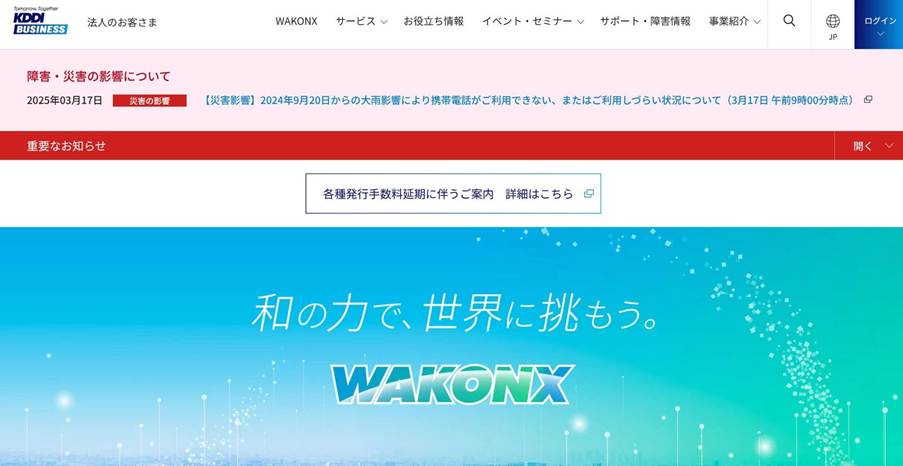This screenshot has height=466, width=903.
Task: Expand the ログイン dropdown
Action: coord(879,25)
